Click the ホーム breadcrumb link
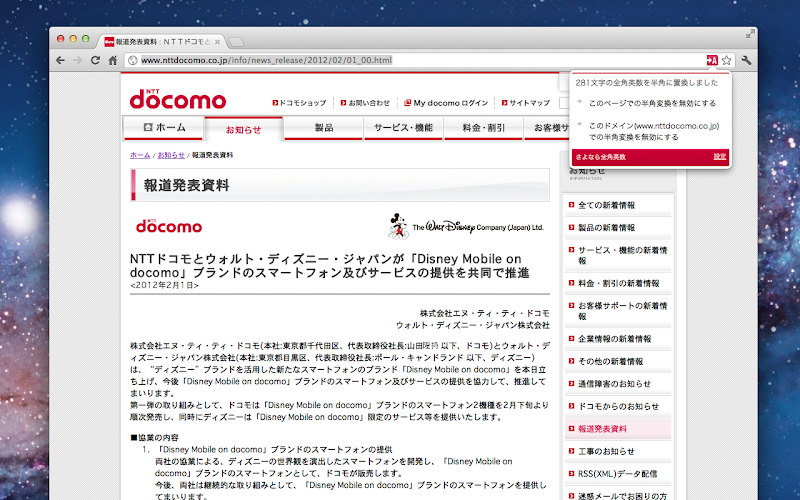 tap(140, 155)
